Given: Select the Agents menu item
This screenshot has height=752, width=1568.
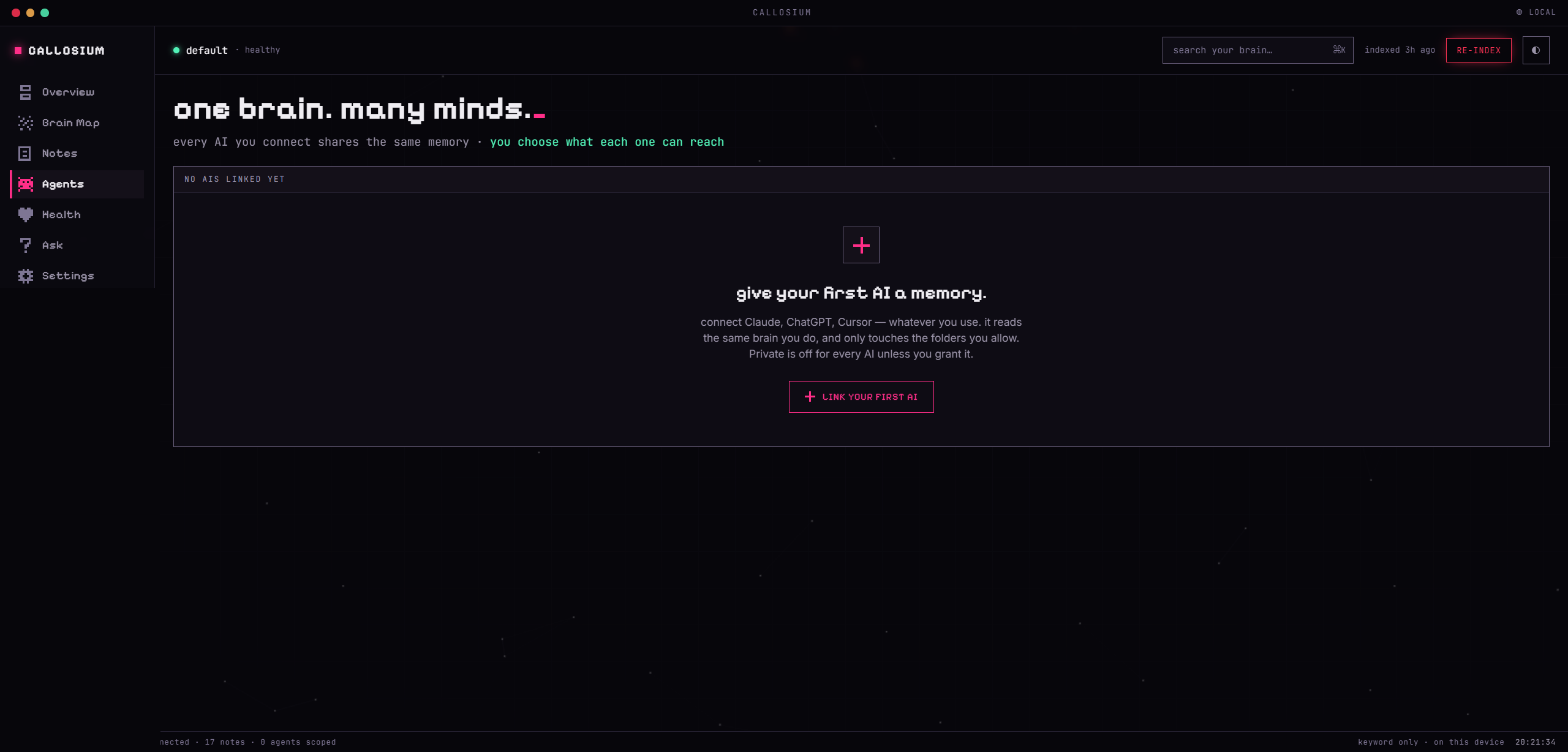Looking at the screenshot, I should tap(77, 184).
